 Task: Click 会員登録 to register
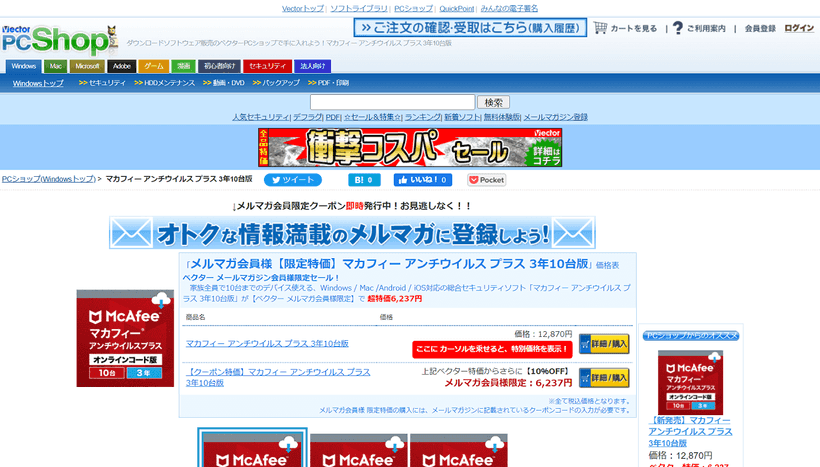click(760, 28)
